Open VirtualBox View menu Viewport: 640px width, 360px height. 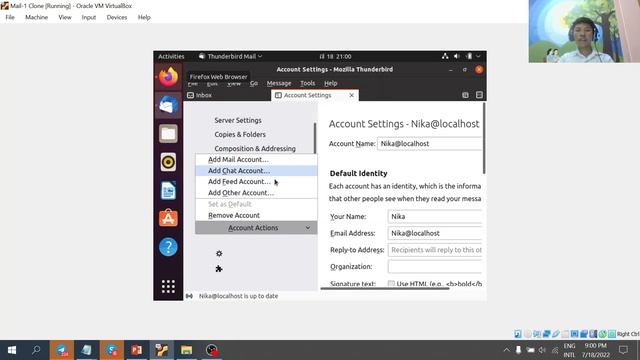pos(65,17)
